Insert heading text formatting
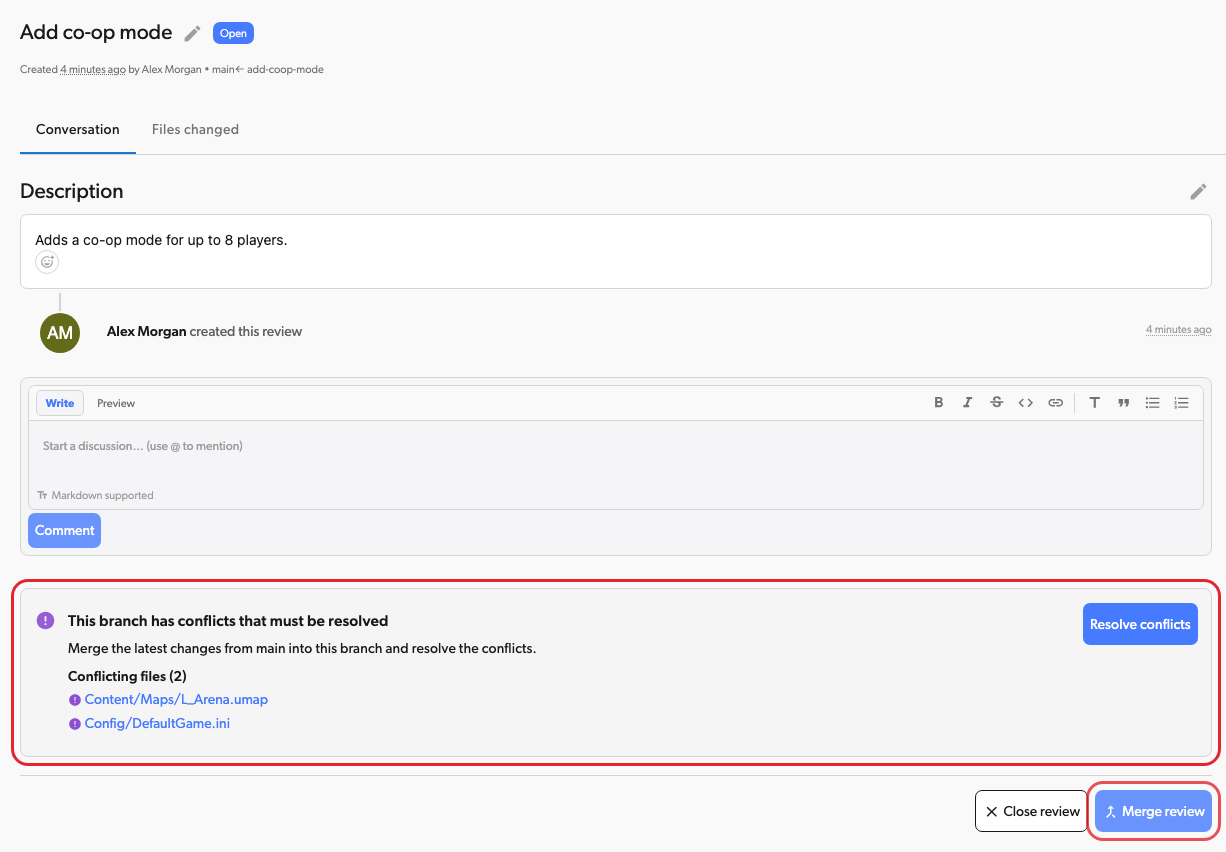 1094,403
